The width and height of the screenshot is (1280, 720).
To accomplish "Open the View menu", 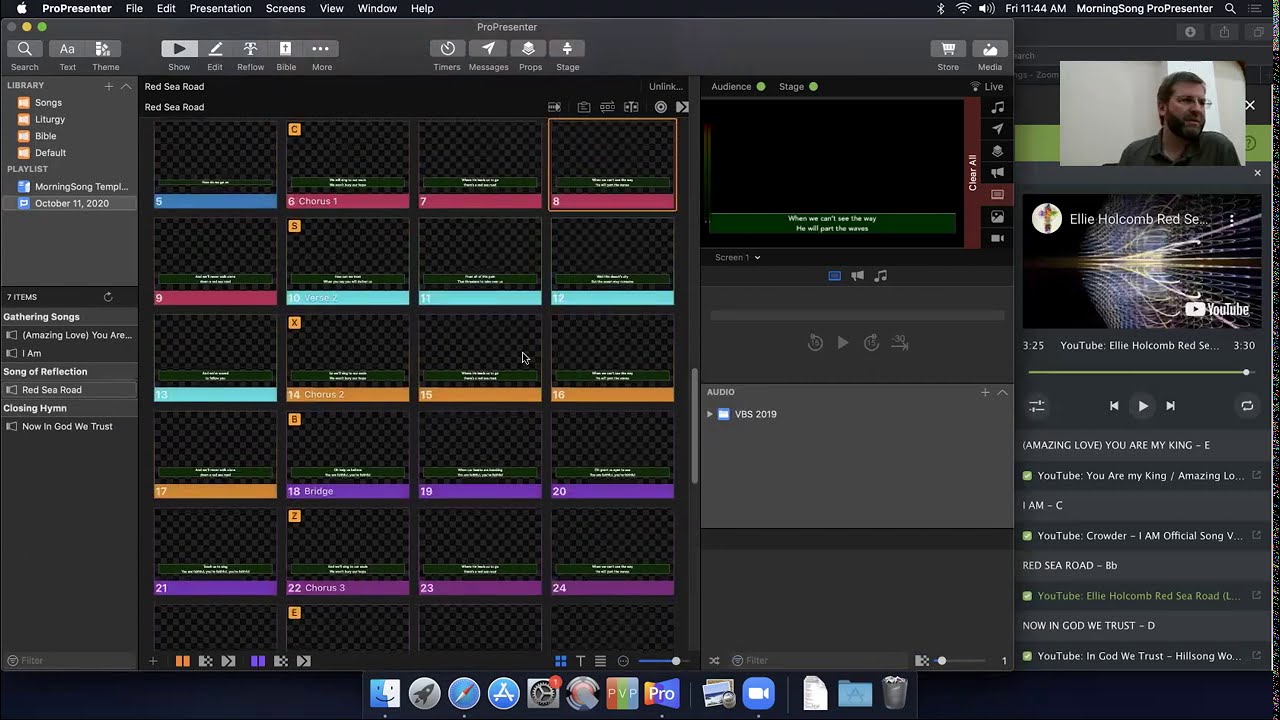I will [331, 8].
